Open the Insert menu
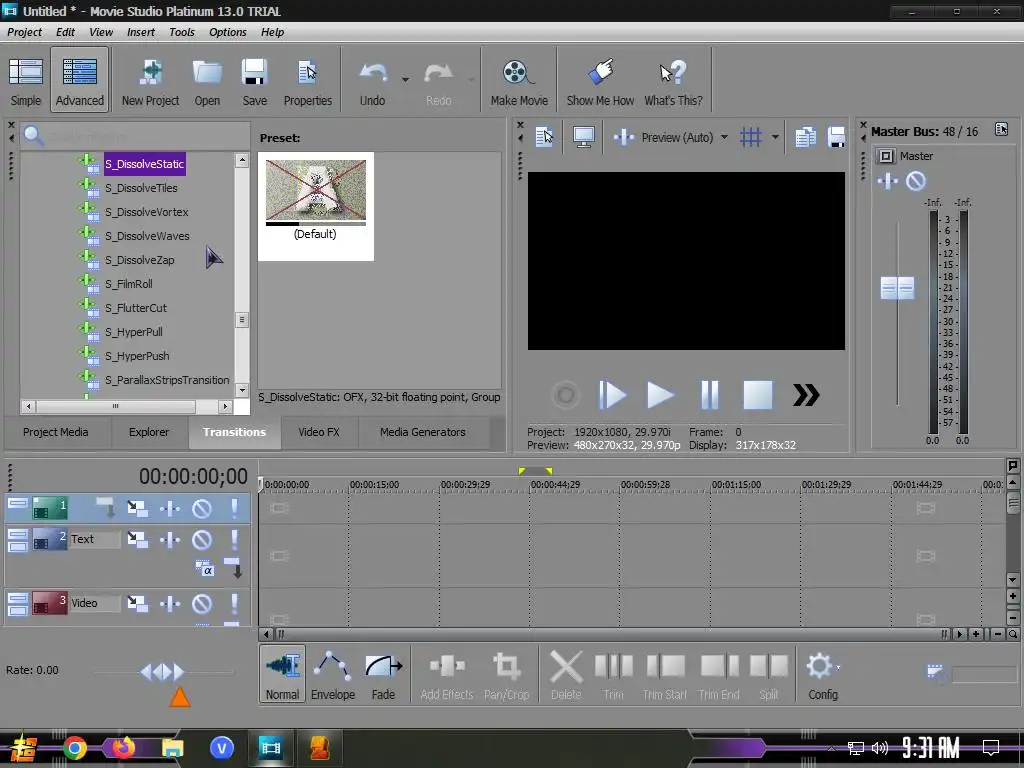 (141, 32)
